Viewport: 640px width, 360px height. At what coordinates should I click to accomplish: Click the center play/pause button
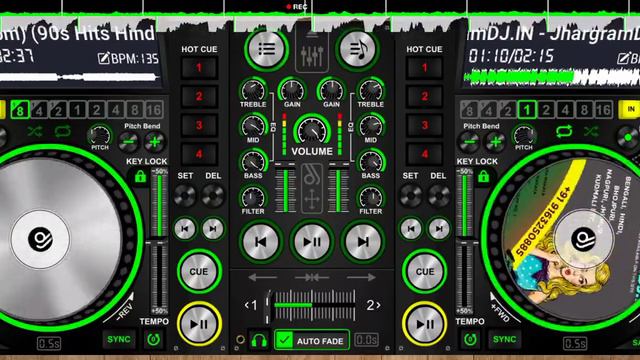[312, 242]
